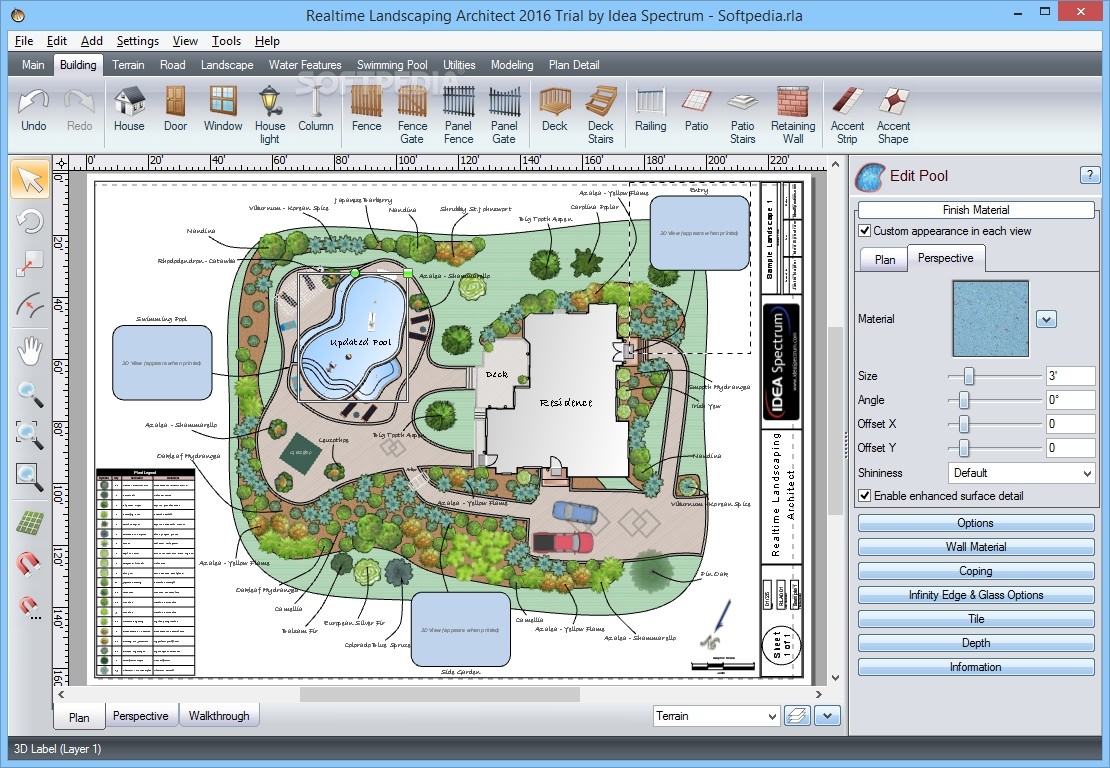Image resolution: width=1110 pixels, height=768 pixels.
Task: Expand the Options section
Action: pos(975,523)
